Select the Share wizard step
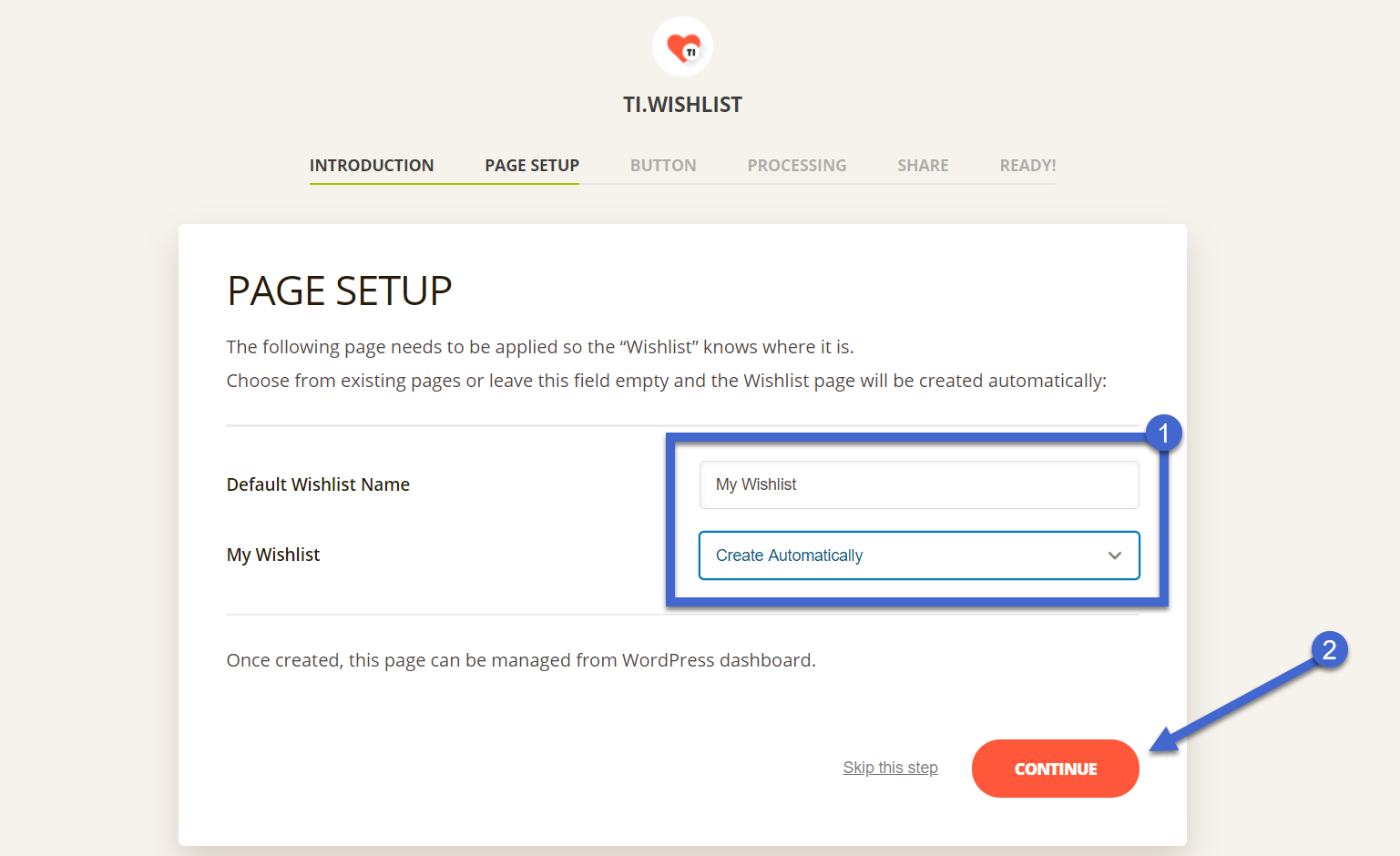 point(923,165)
